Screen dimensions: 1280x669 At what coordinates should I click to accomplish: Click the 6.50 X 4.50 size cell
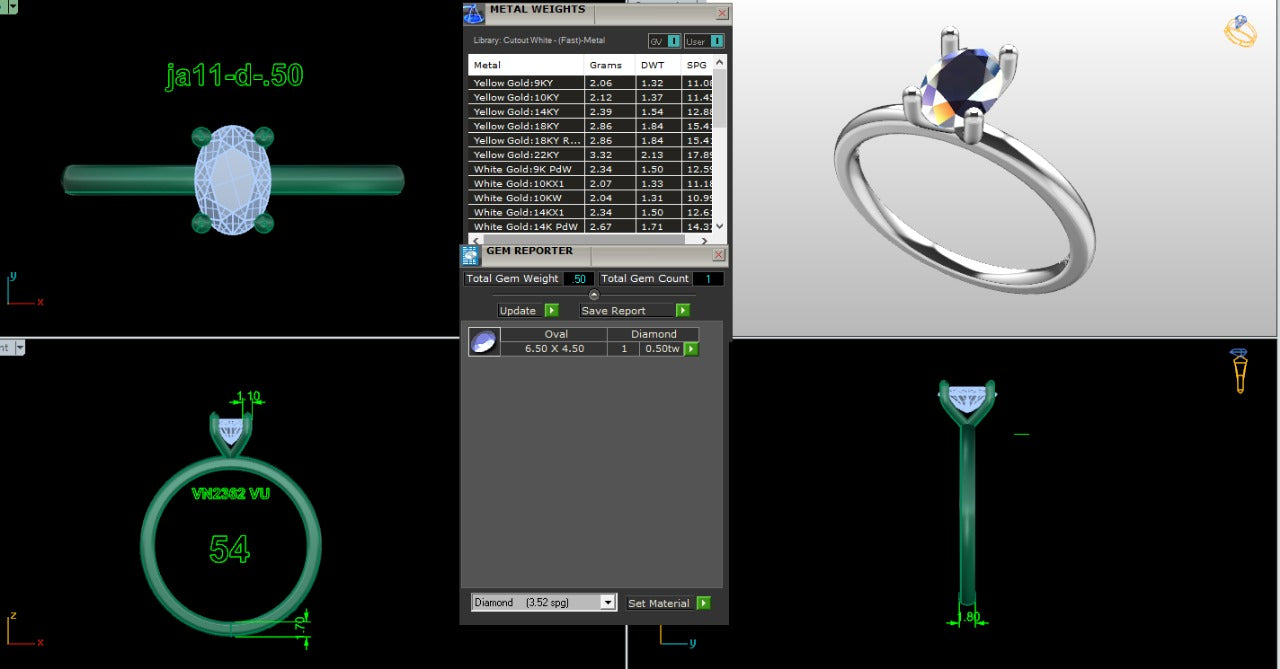(x=556, y=348)
